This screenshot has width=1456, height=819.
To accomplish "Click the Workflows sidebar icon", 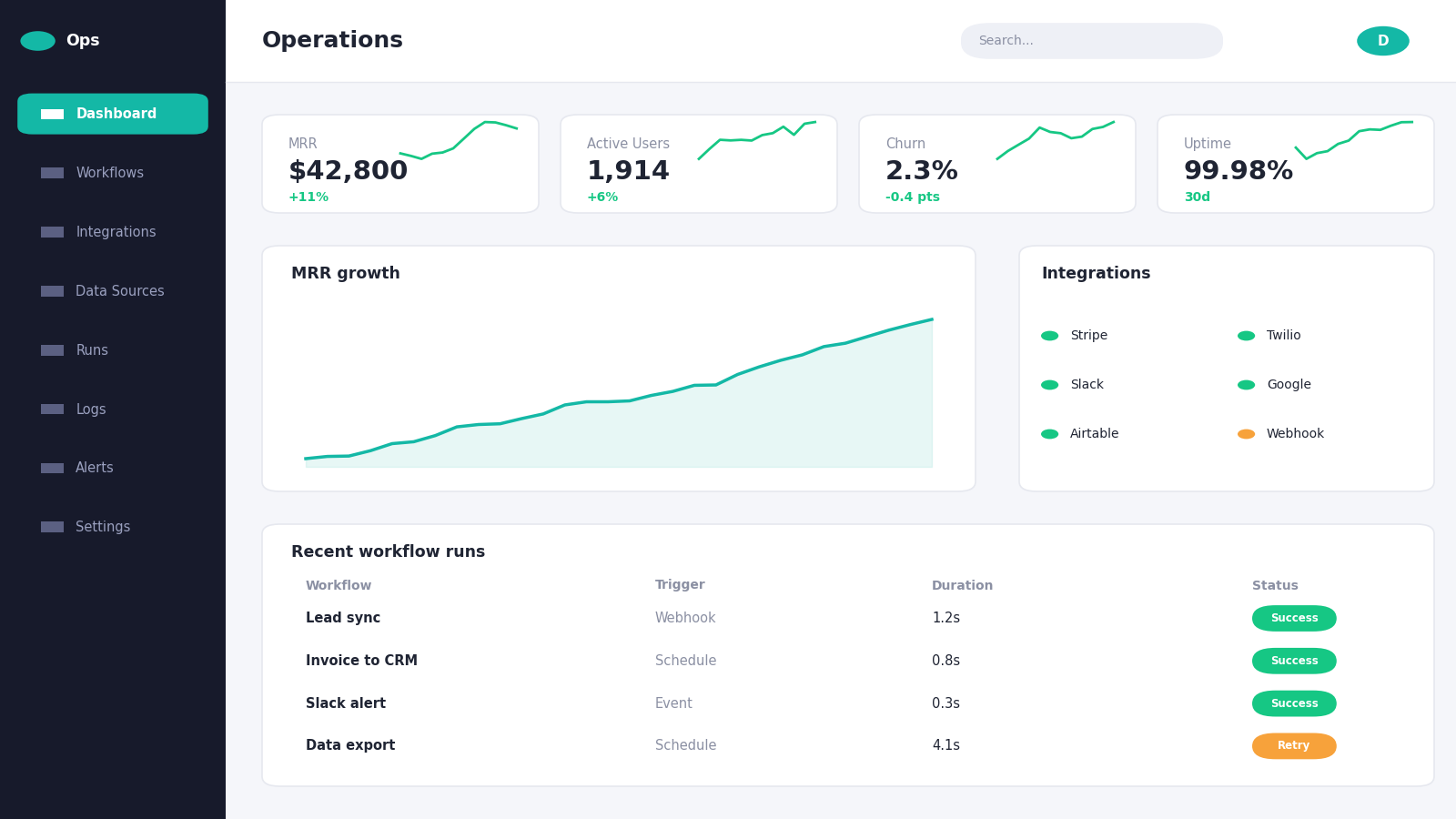I will (52, 173).
